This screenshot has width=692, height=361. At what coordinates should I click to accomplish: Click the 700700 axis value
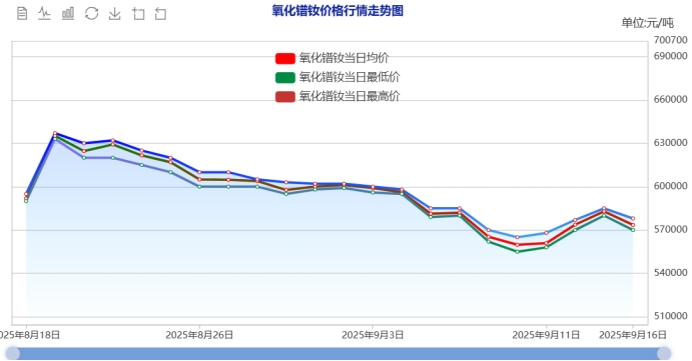click(670, 40)
